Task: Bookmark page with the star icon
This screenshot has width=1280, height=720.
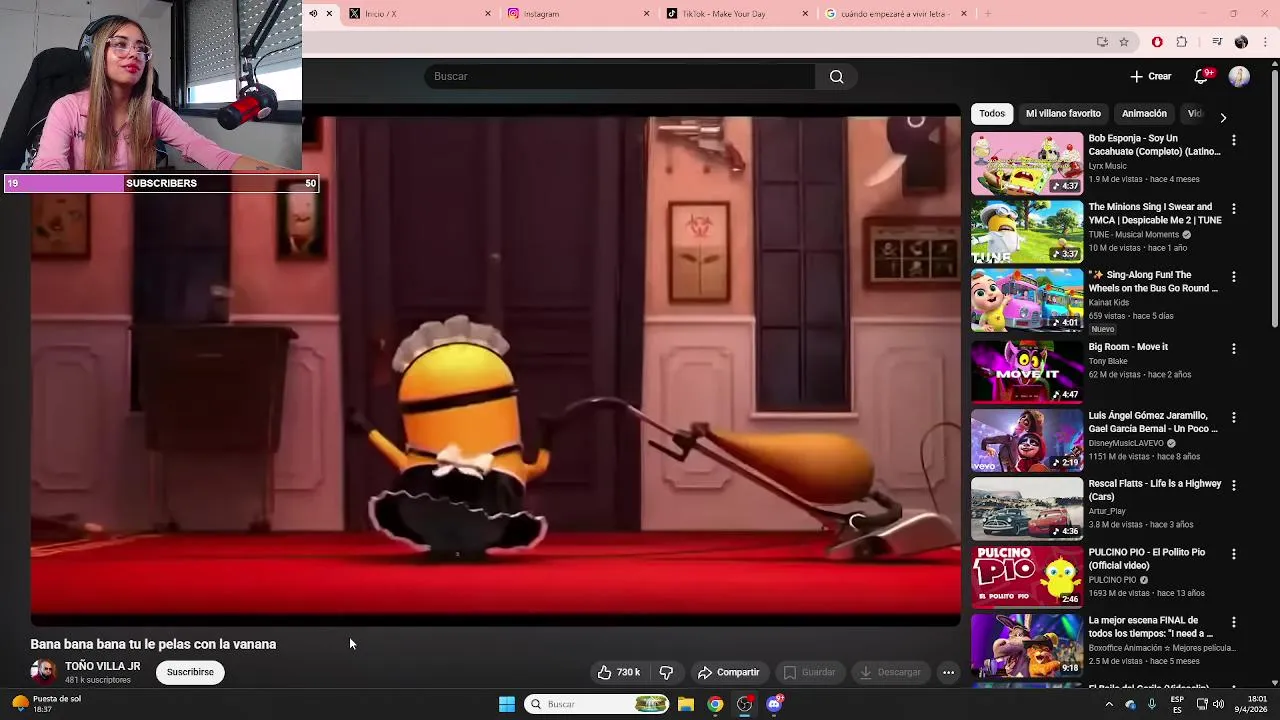Action: (1124, 42)
